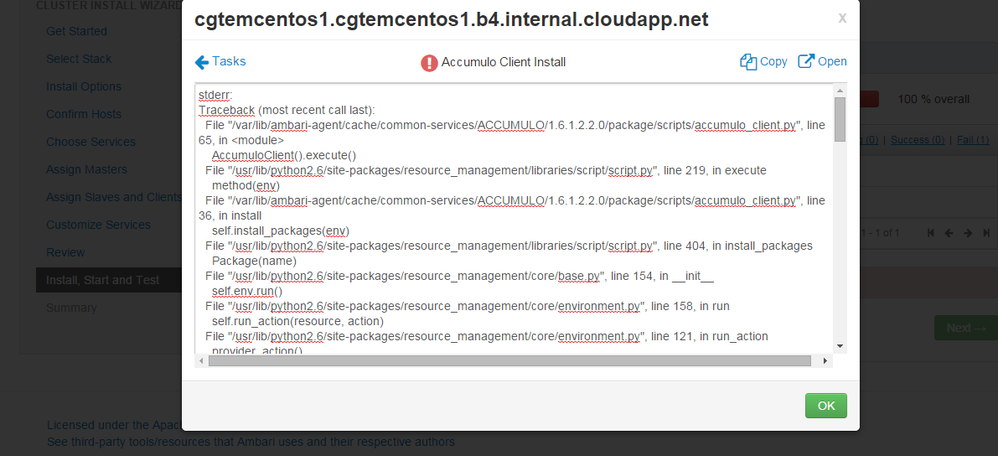Image resolution: width=998 pixels, height=456 pixels.
Task: Click the stderr: label in log
Action: click(216, 95)
